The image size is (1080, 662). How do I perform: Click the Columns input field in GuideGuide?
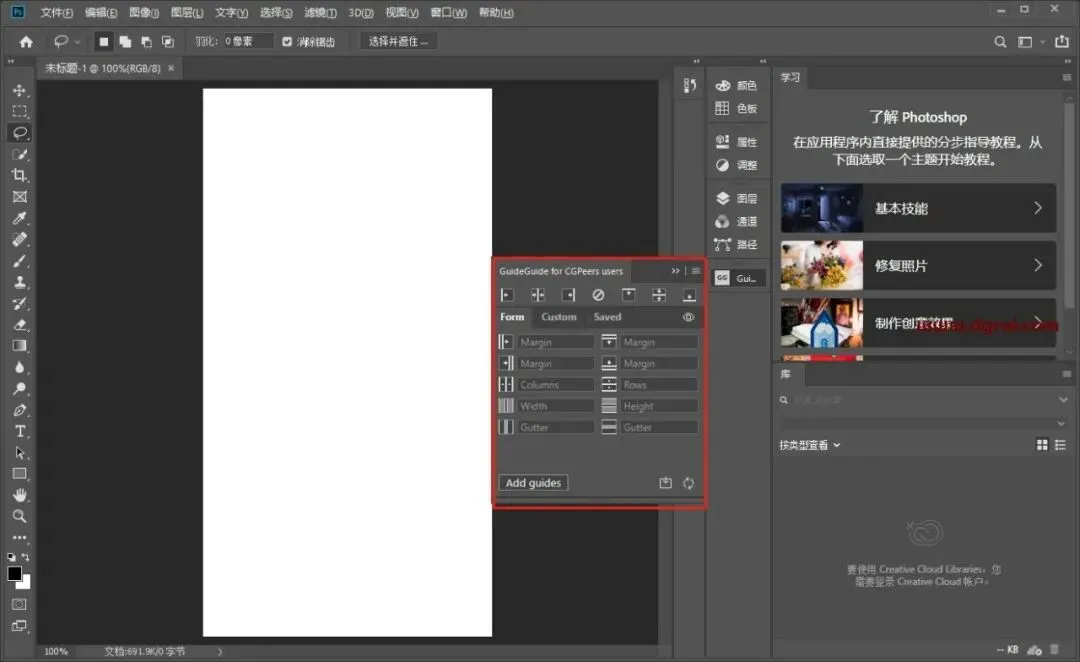point(556,384)
